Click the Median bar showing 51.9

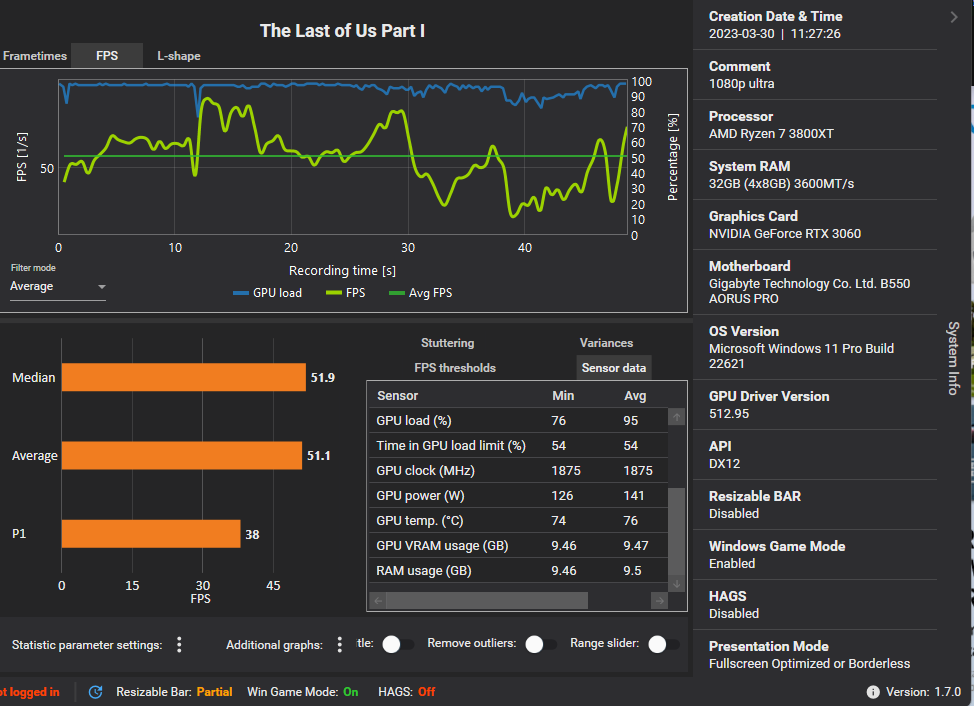184,377
